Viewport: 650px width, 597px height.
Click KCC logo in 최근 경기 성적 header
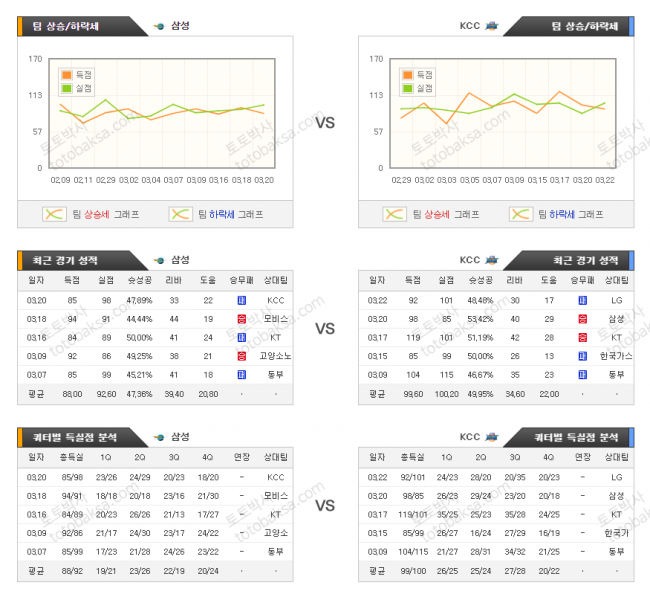point(491,260)
